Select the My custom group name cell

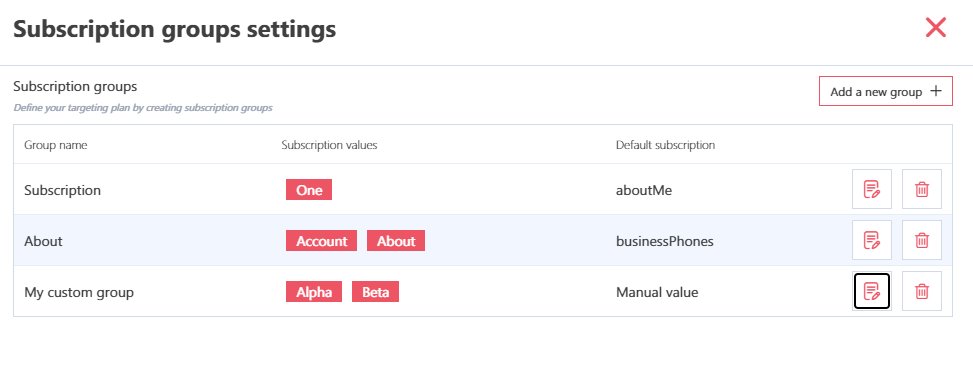click(x=79, y=292)
